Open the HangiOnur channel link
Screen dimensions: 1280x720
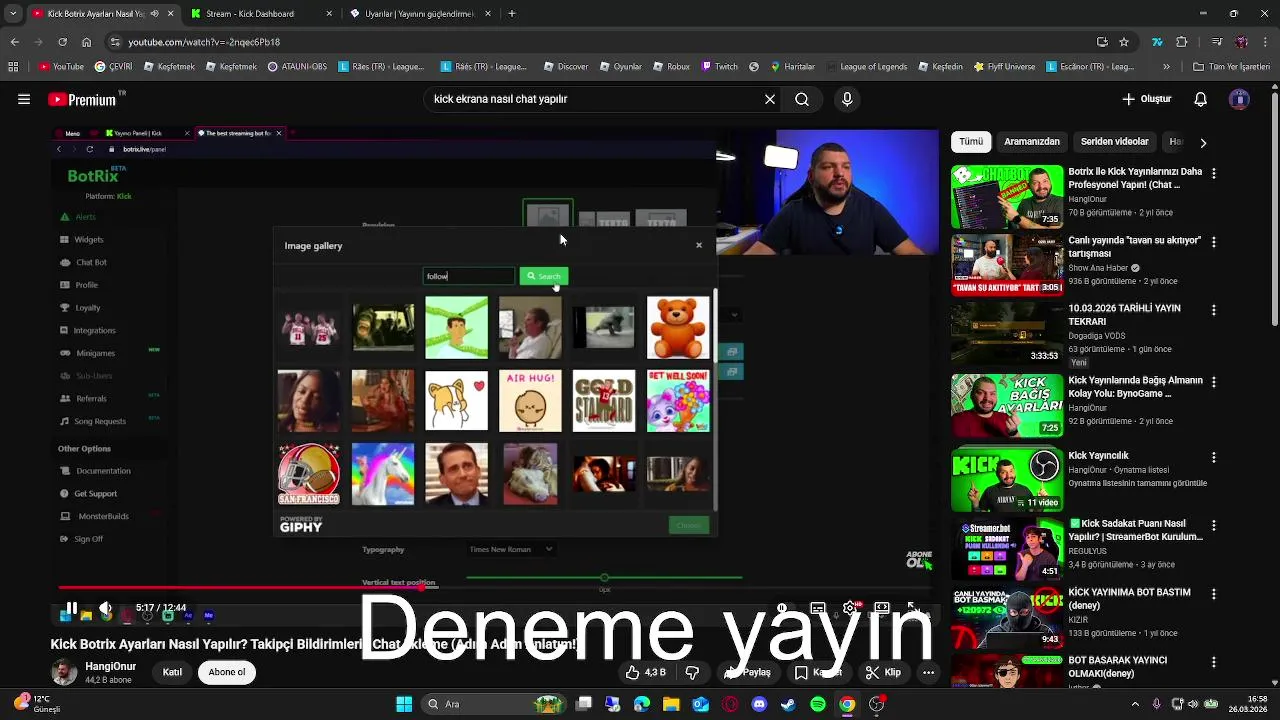coord(110,666)
